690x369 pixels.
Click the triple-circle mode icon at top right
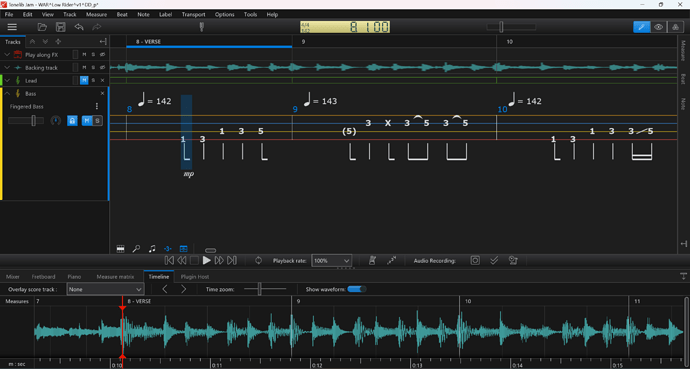coord(675,27)
